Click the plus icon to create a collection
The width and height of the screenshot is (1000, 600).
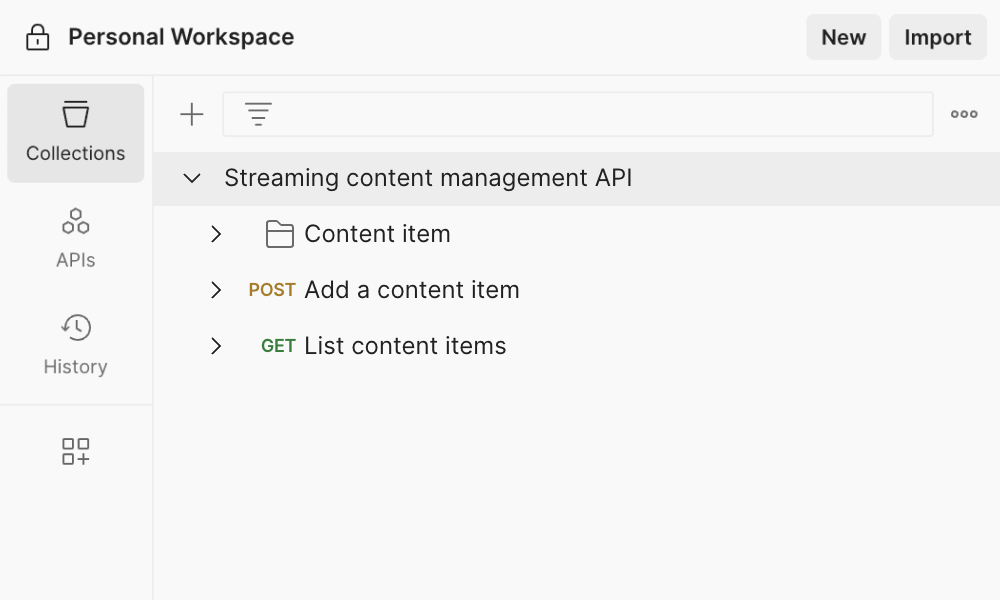tap(191, 115)
